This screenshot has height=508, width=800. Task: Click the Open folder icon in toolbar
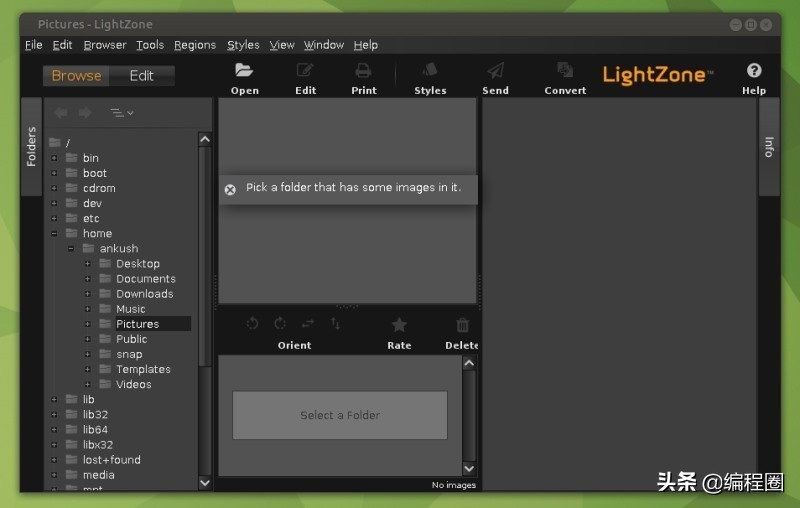coord(244,70)
